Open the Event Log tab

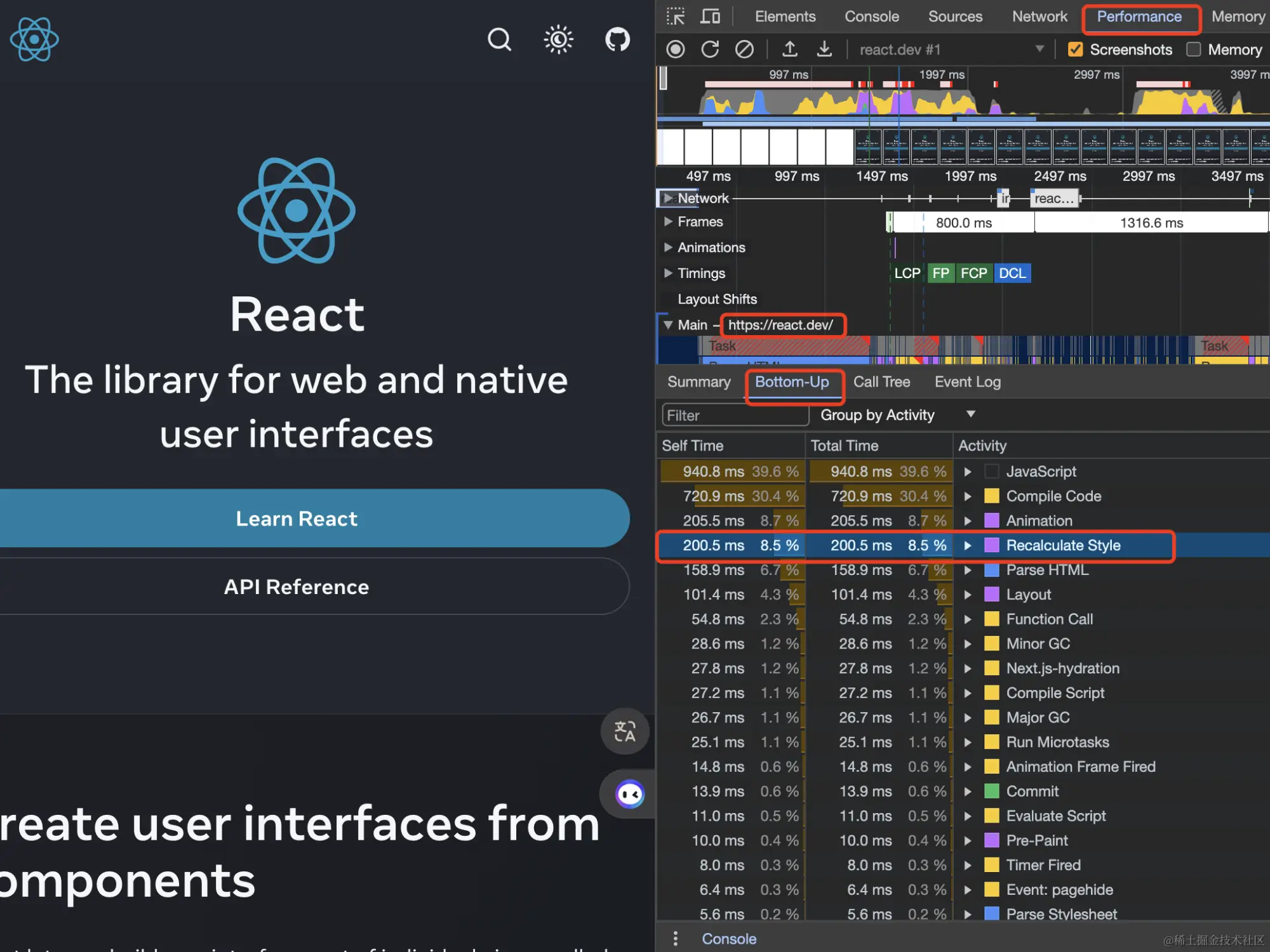967,382
